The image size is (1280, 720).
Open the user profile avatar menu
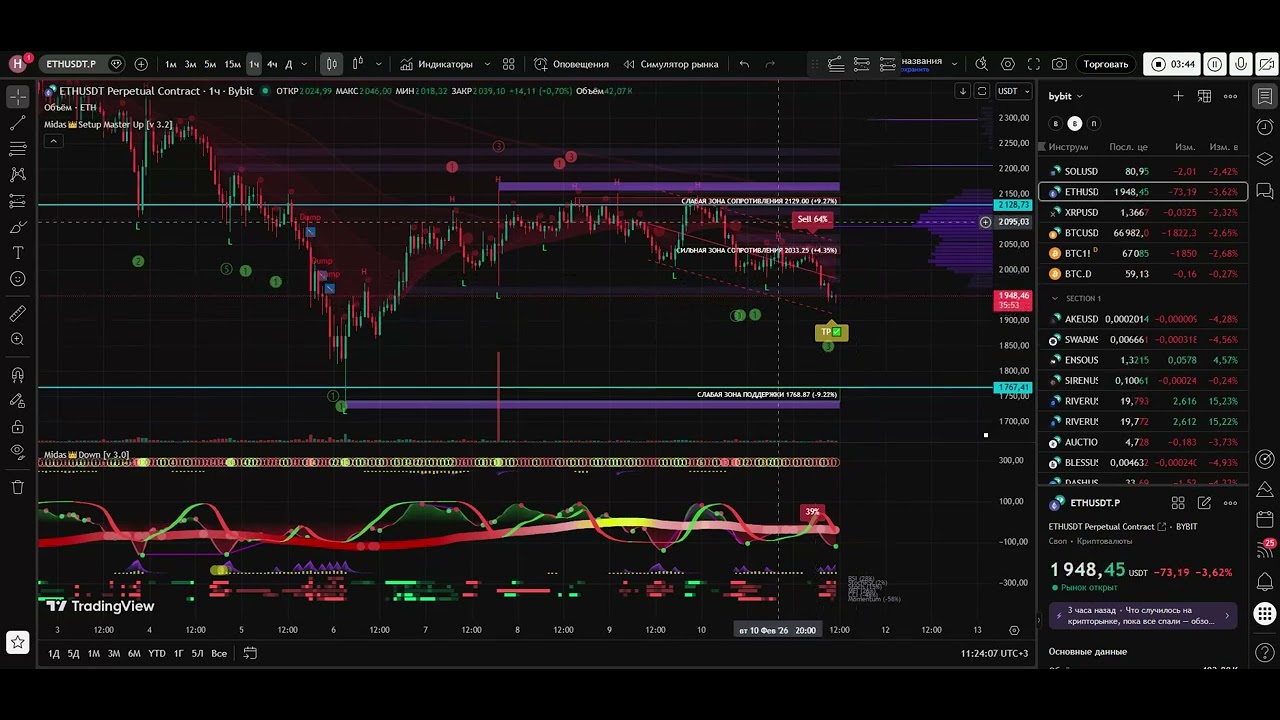coord(18,64)
